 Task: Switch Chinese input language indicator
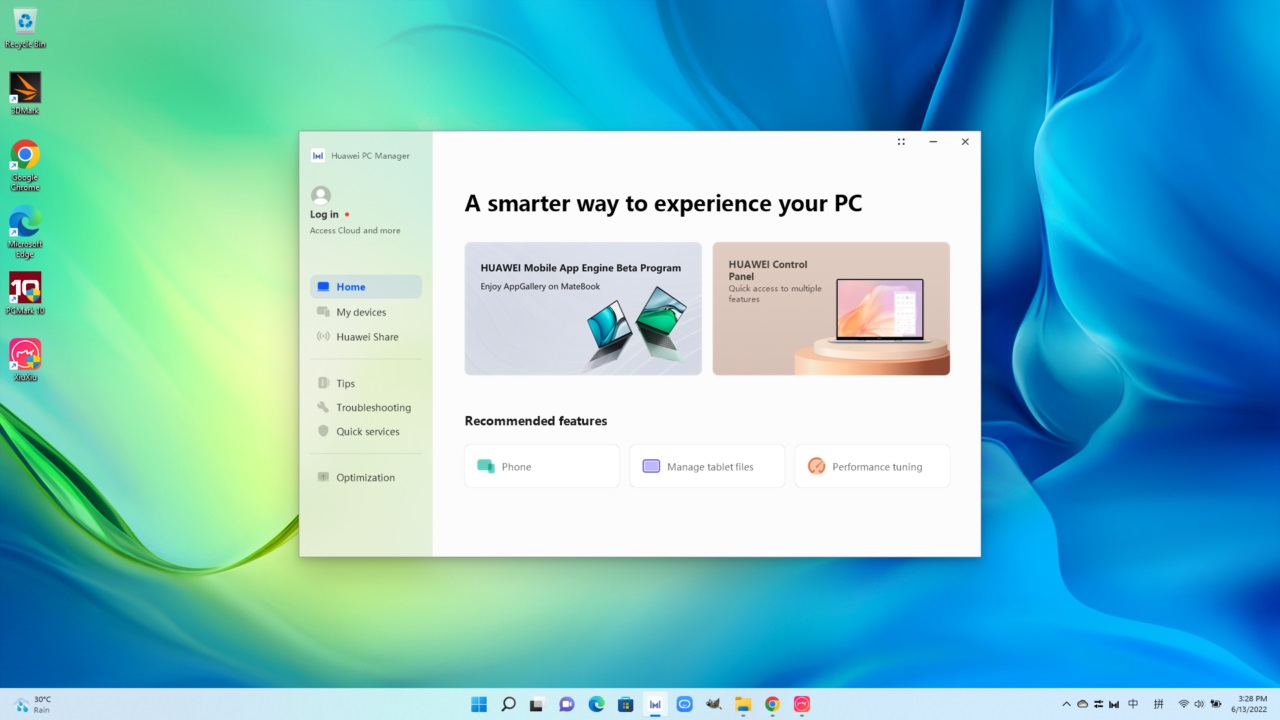tap(1133, 704)
